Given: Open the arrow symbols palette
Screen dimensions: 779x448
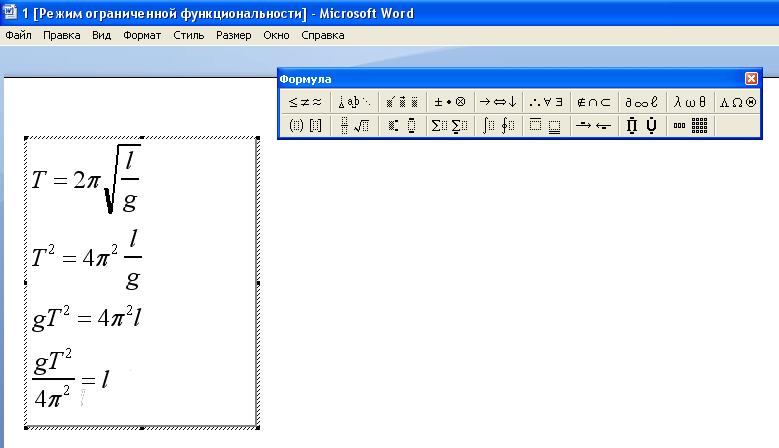Looking at the screenshot, I should (x=497, y=102).
